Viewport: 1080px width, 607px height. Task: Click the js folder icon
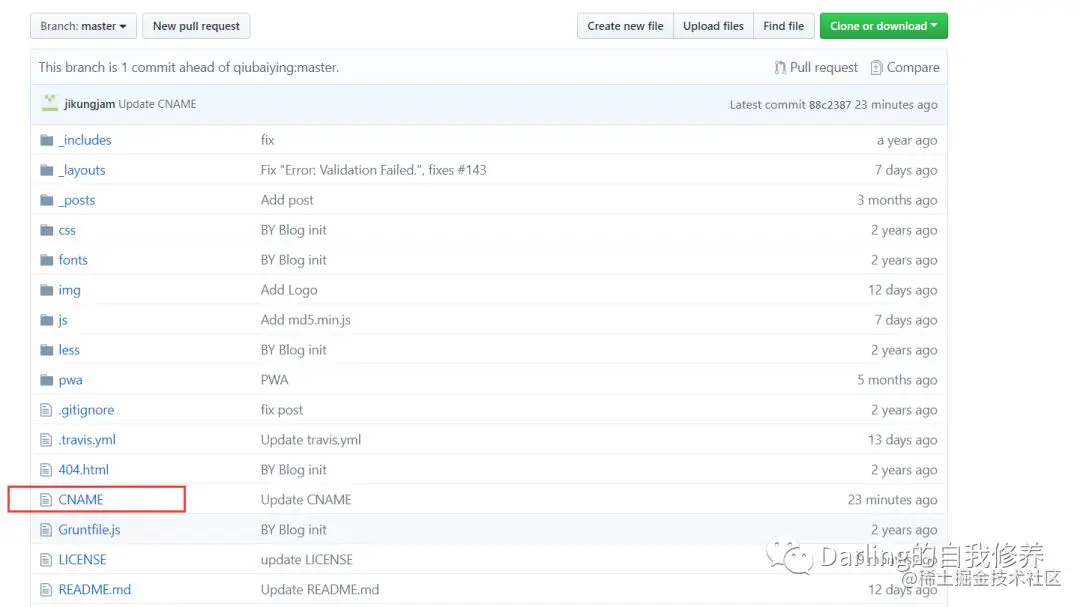pyautogui.click(x=46, y=320)
